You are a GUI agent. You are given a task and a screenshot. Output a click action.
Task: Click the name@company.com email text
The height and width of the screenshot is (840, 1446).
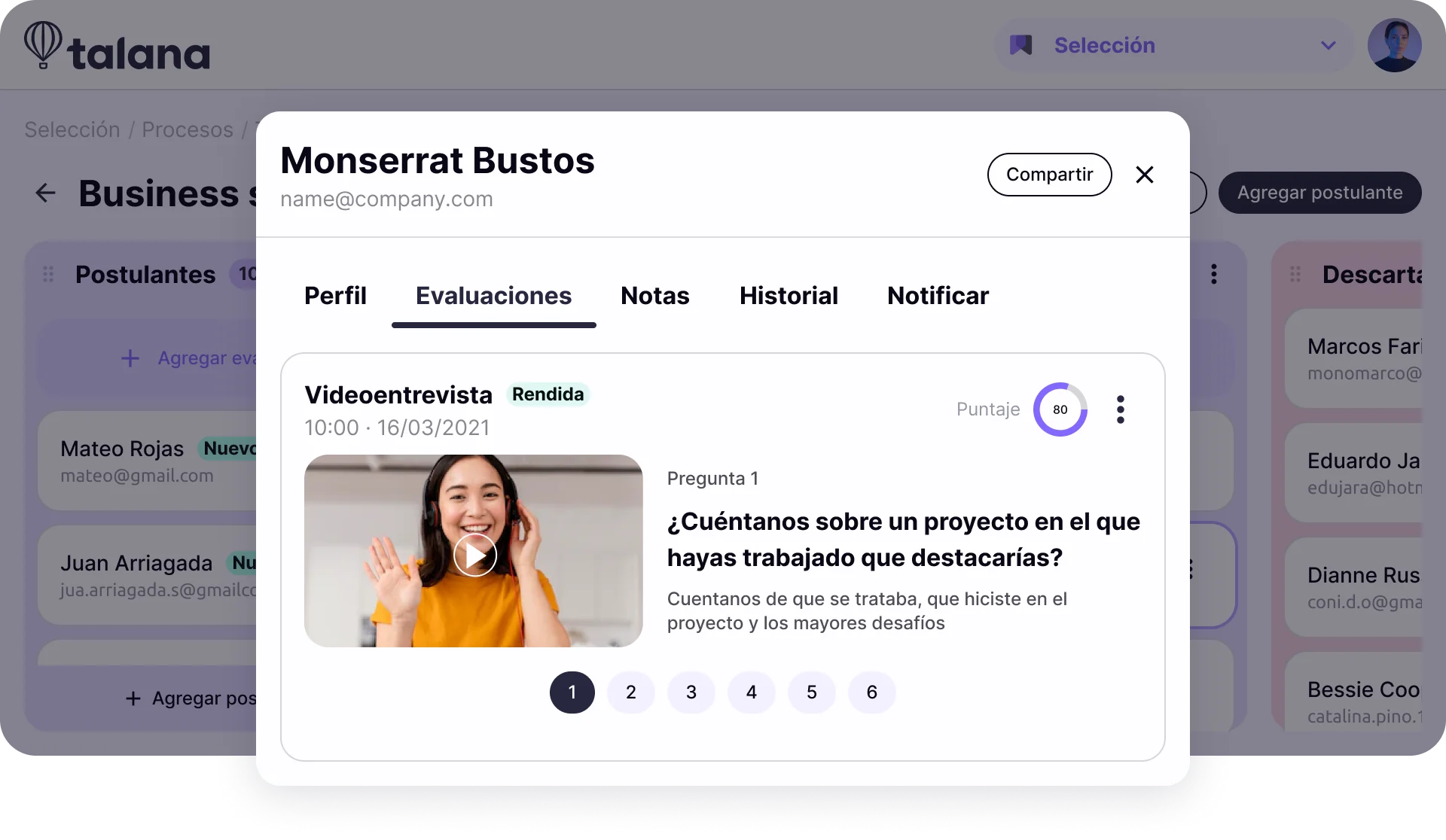(x=386, y=199)
